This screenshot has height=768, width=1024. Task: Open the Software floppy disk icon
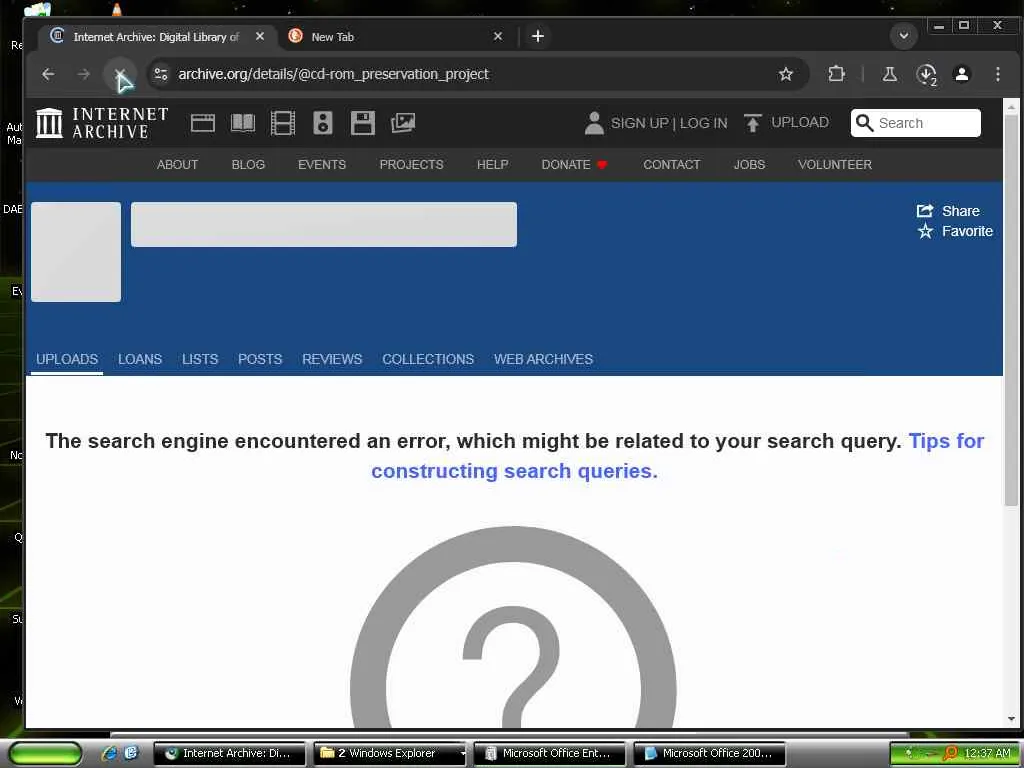tap(362, 123)
